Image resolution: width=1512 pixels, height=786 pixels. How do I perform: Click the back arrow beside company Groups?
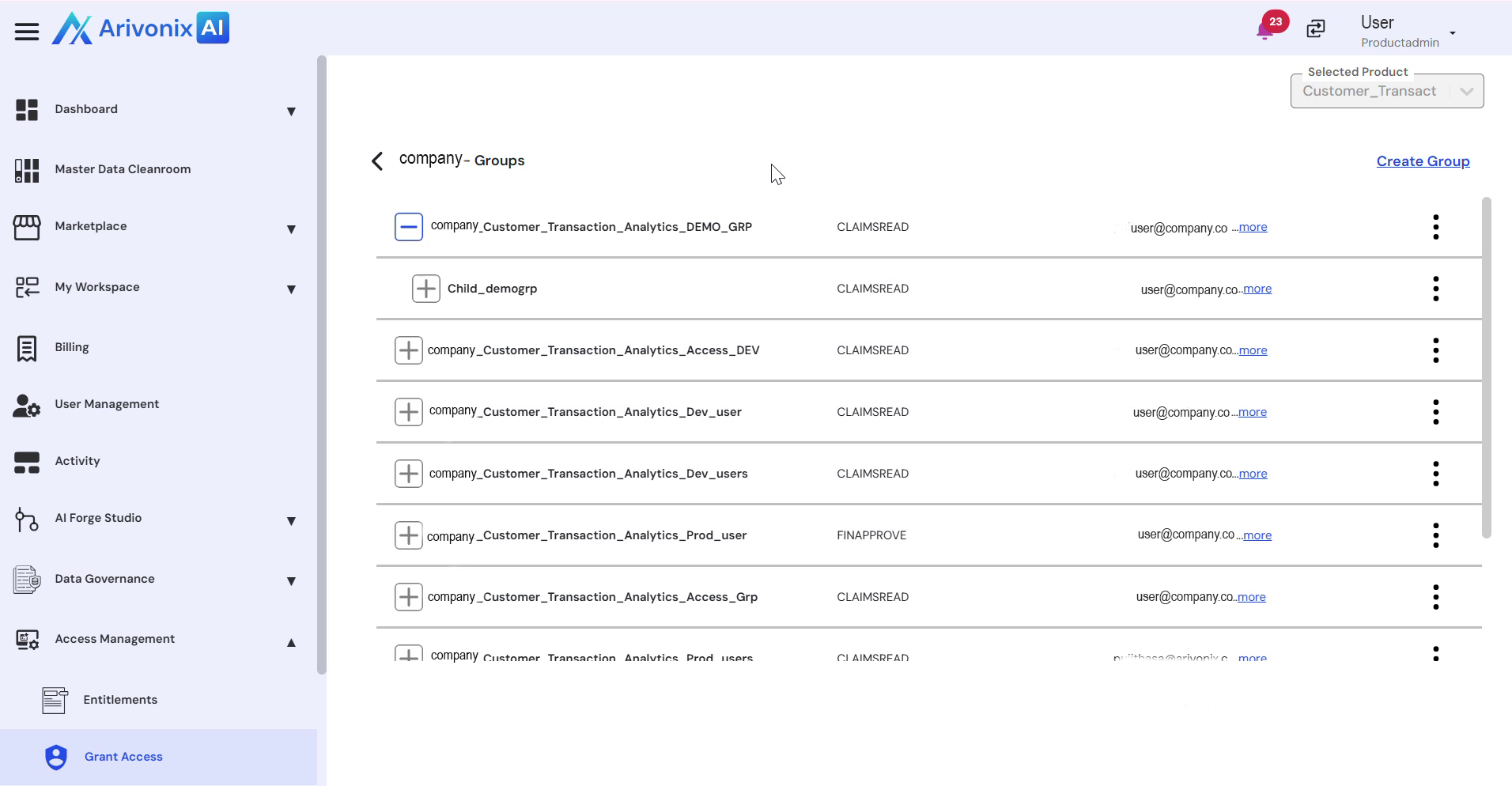377,161
